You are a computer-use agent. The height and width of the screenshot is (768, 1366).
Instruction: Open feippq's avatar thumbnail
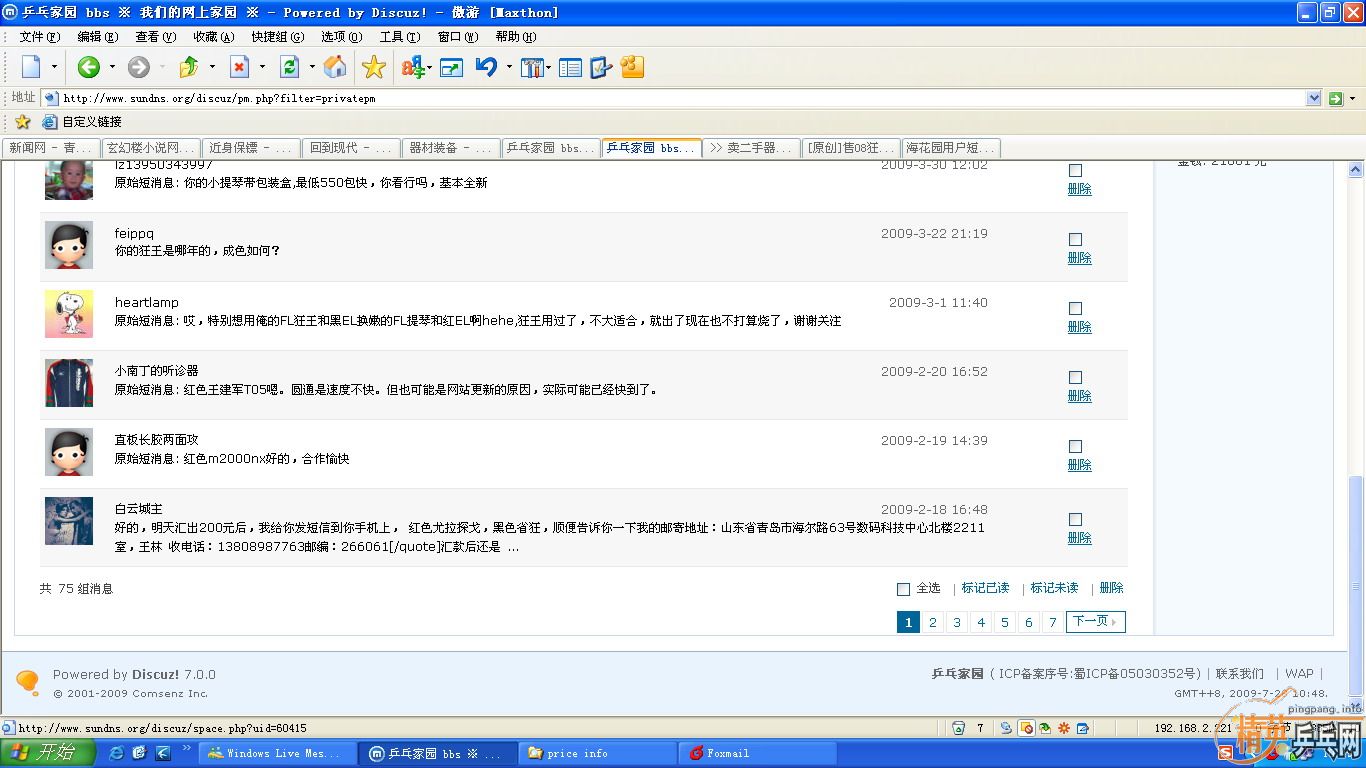coord(69,245)
